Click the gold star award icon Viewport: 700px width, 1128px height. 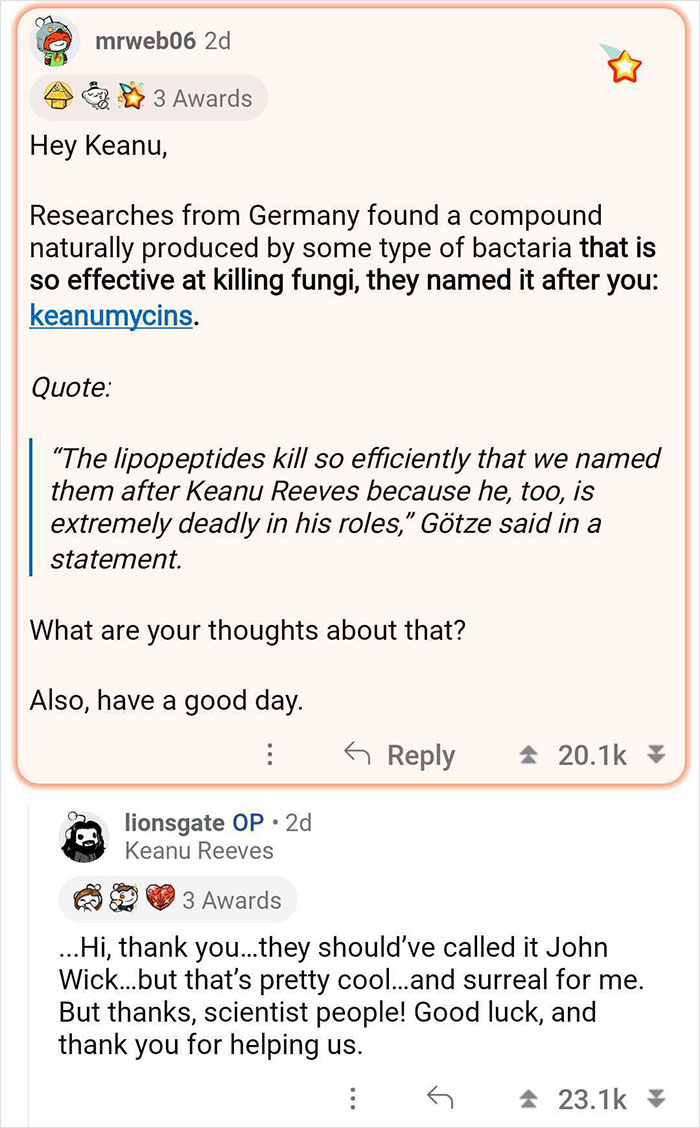tap(624, 66)
